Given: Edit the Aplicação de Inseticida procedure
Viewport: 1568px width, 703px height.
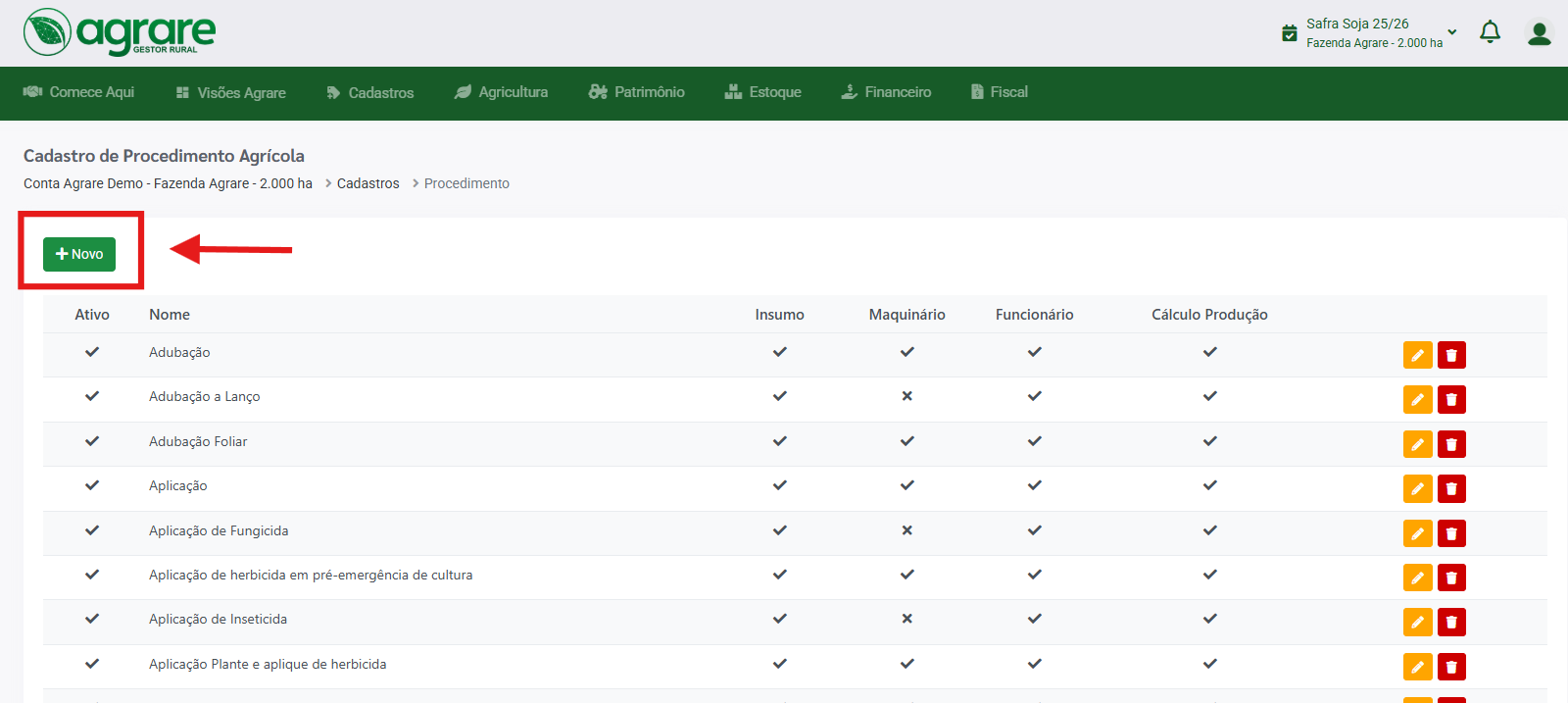Looking at the screenshot, I should [x=1417, y=622].
